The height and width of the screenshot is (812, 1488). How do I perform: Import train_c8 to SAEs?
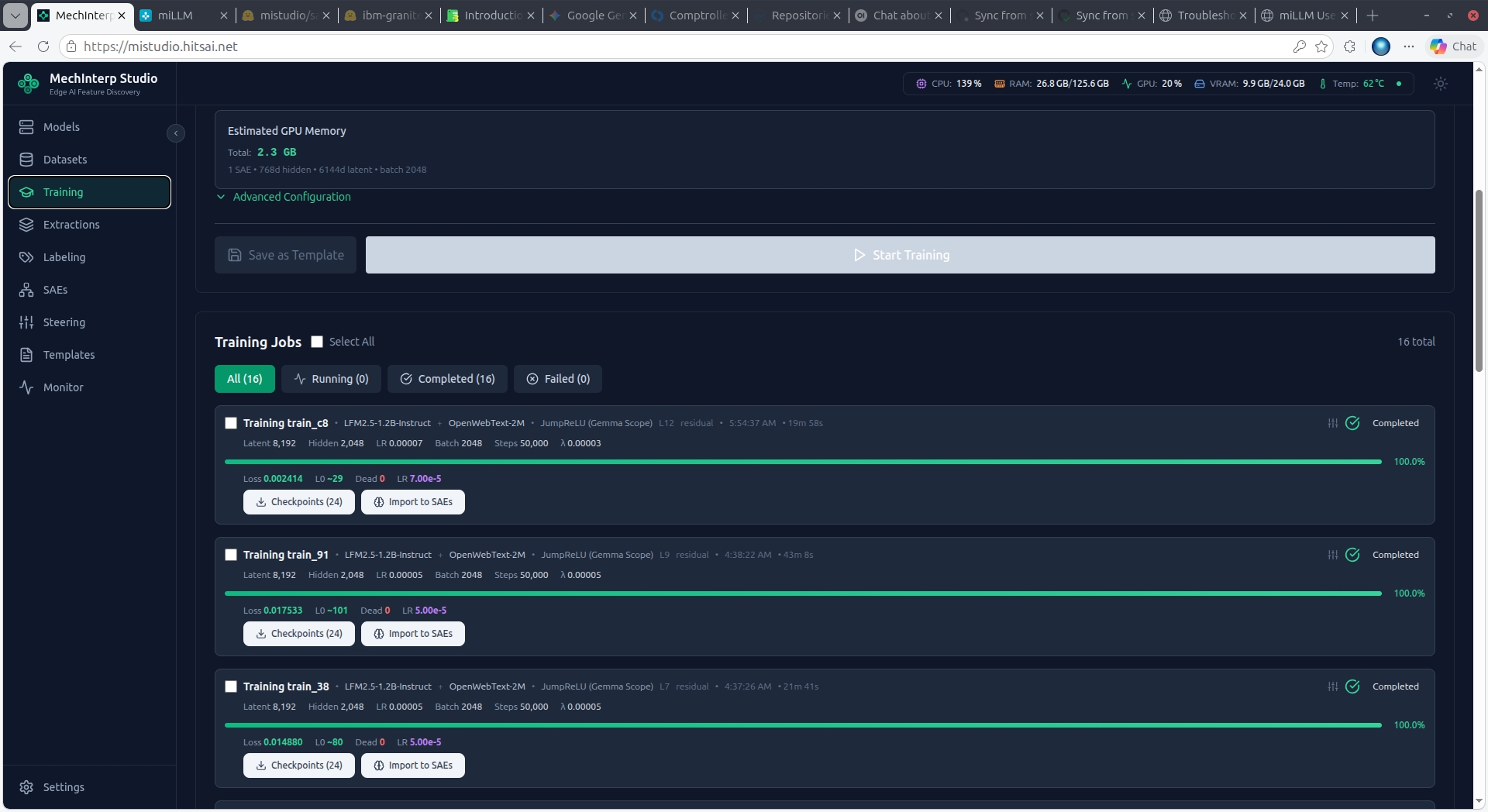click(413, 502)
